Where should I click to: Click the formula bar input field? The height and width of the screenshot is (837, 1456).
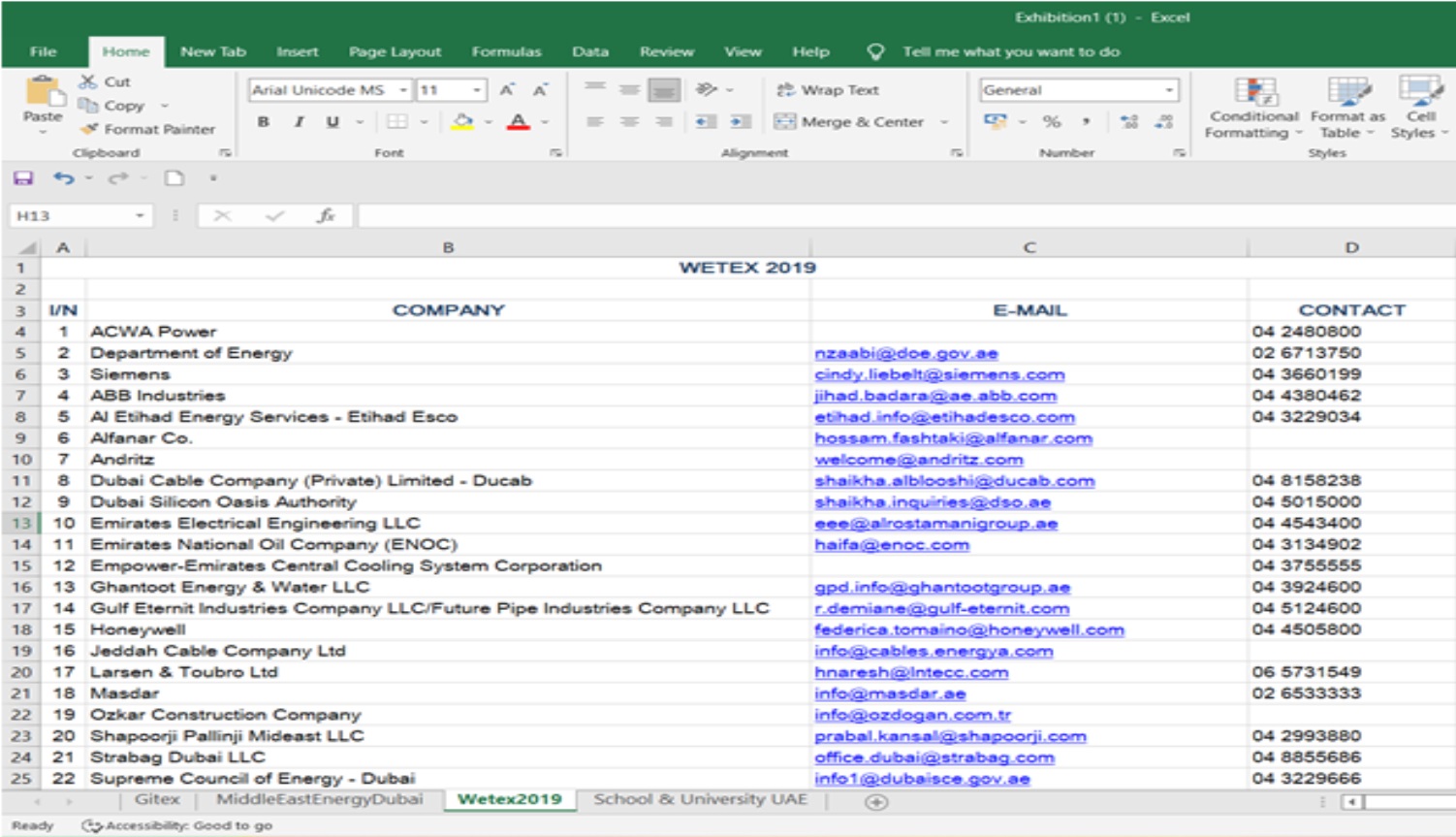coord(905,215)
